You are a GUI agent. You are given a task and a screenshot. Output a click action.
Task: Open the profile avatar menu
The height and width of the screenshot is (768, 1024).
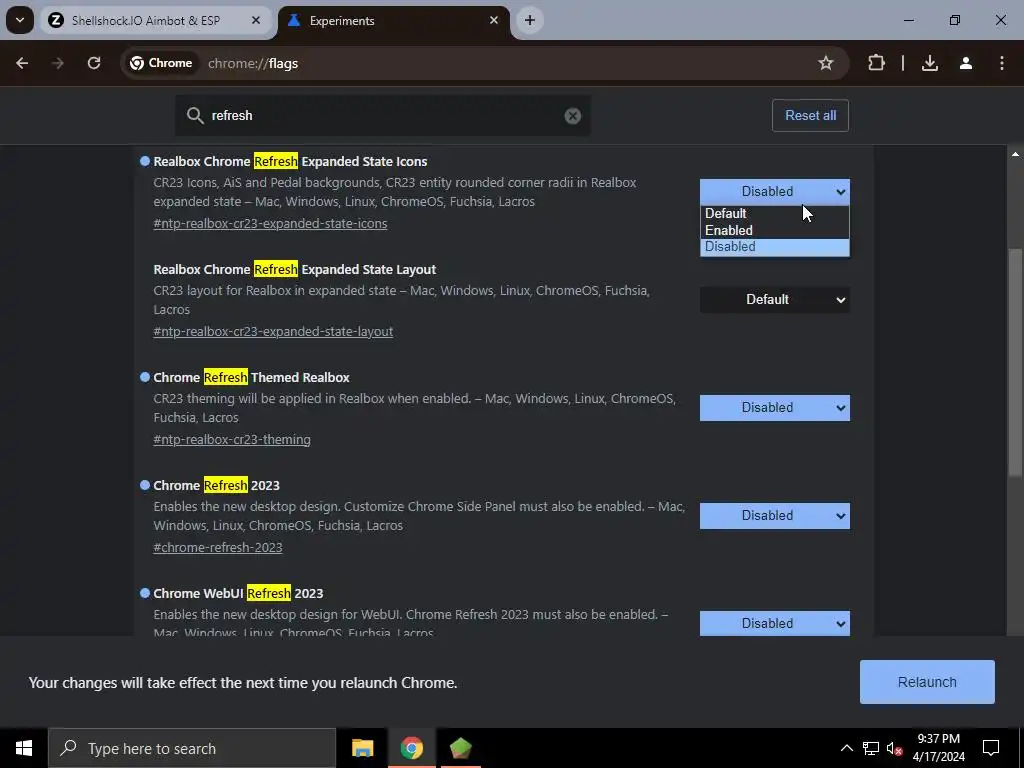coord(966,63)
